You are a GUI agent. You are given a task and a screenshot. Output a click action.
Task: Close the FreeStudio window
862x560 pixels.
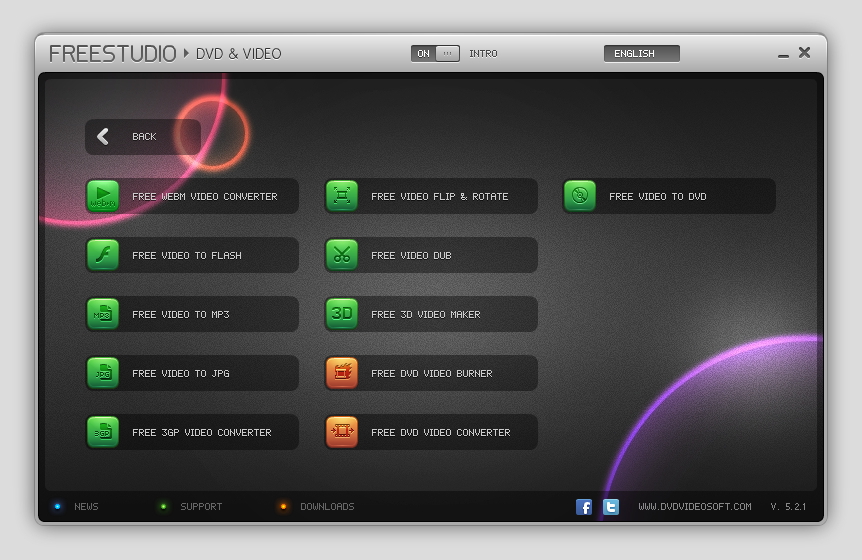pyautogui.click(x=804, y=52)
